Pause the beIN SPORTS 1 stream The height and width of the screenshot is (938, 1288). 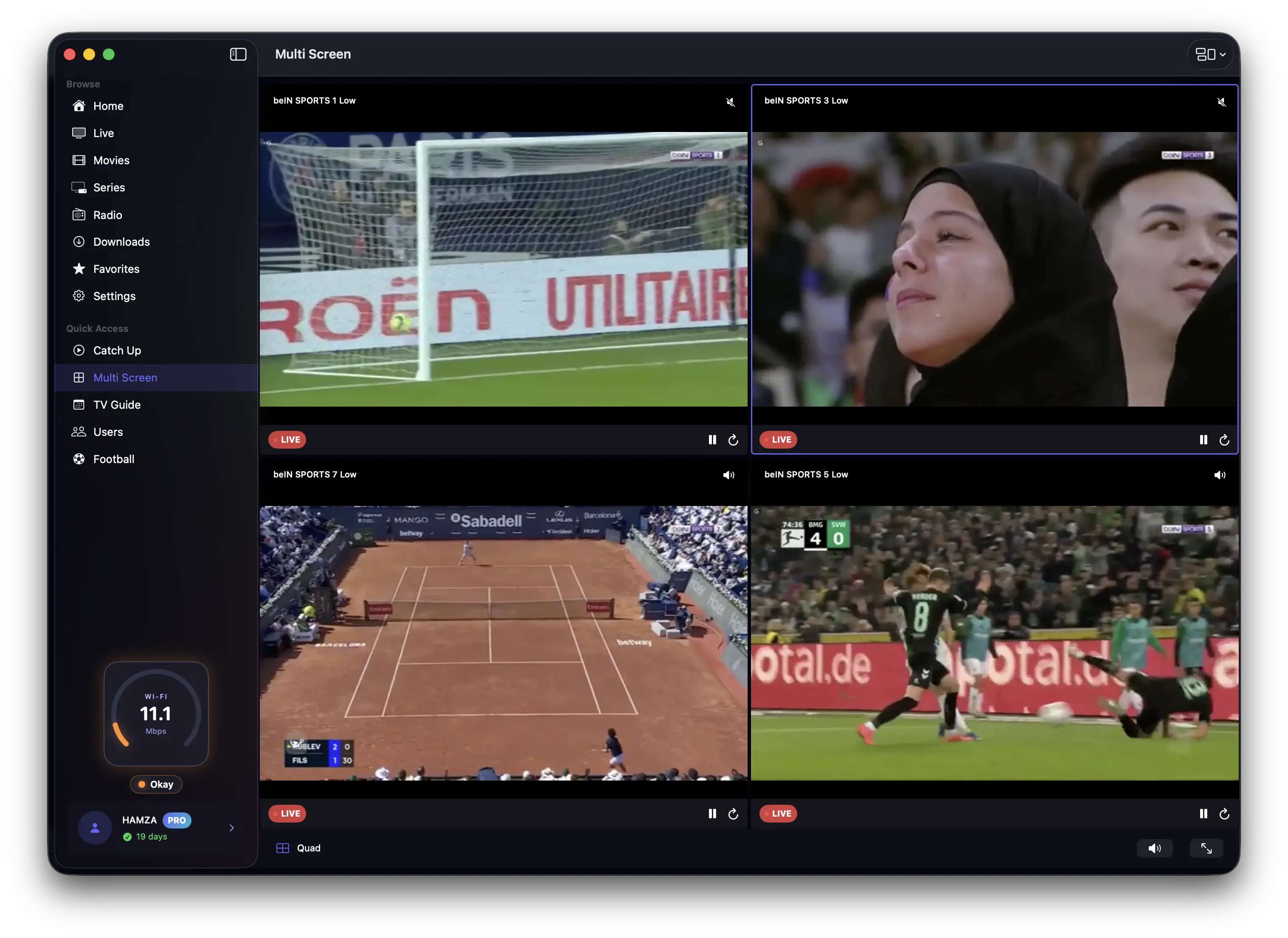pyautogui.click(x=712, y=439)
